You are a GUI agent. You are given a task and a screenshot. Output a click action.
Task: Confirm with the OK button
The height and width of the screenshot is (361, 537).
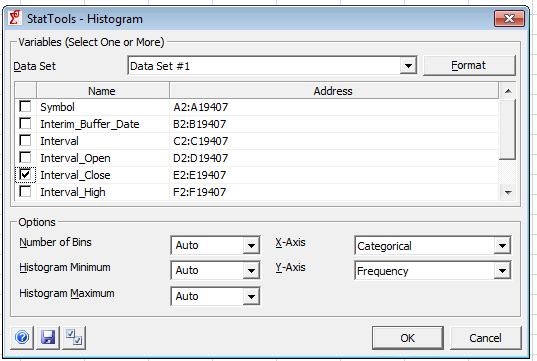click(x=408, y=338)
